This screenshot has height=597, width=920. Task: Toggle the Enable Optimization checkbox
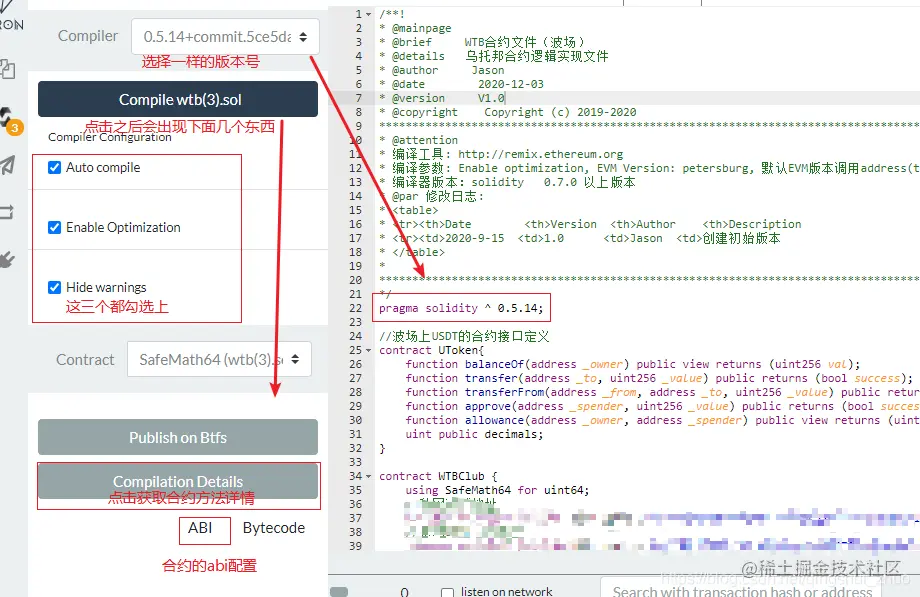point(55,228)
